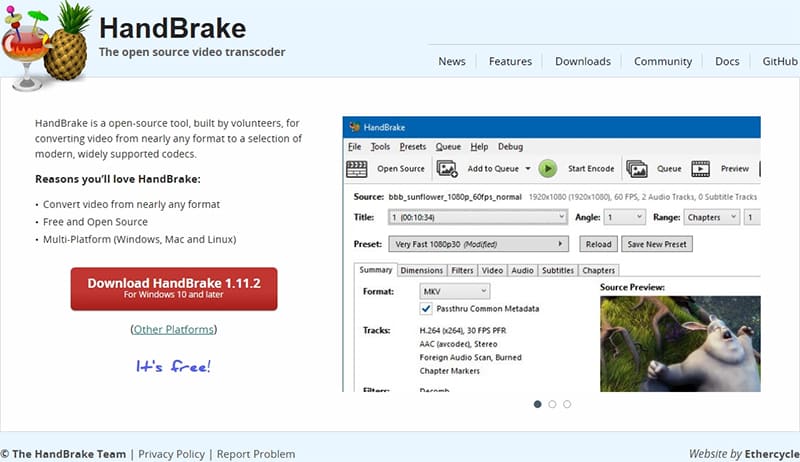Click the bbb_sunflower_1080p_60fps_normal source name
The image size is (800, 462).
pyautogui.click(x=455, y=197)
